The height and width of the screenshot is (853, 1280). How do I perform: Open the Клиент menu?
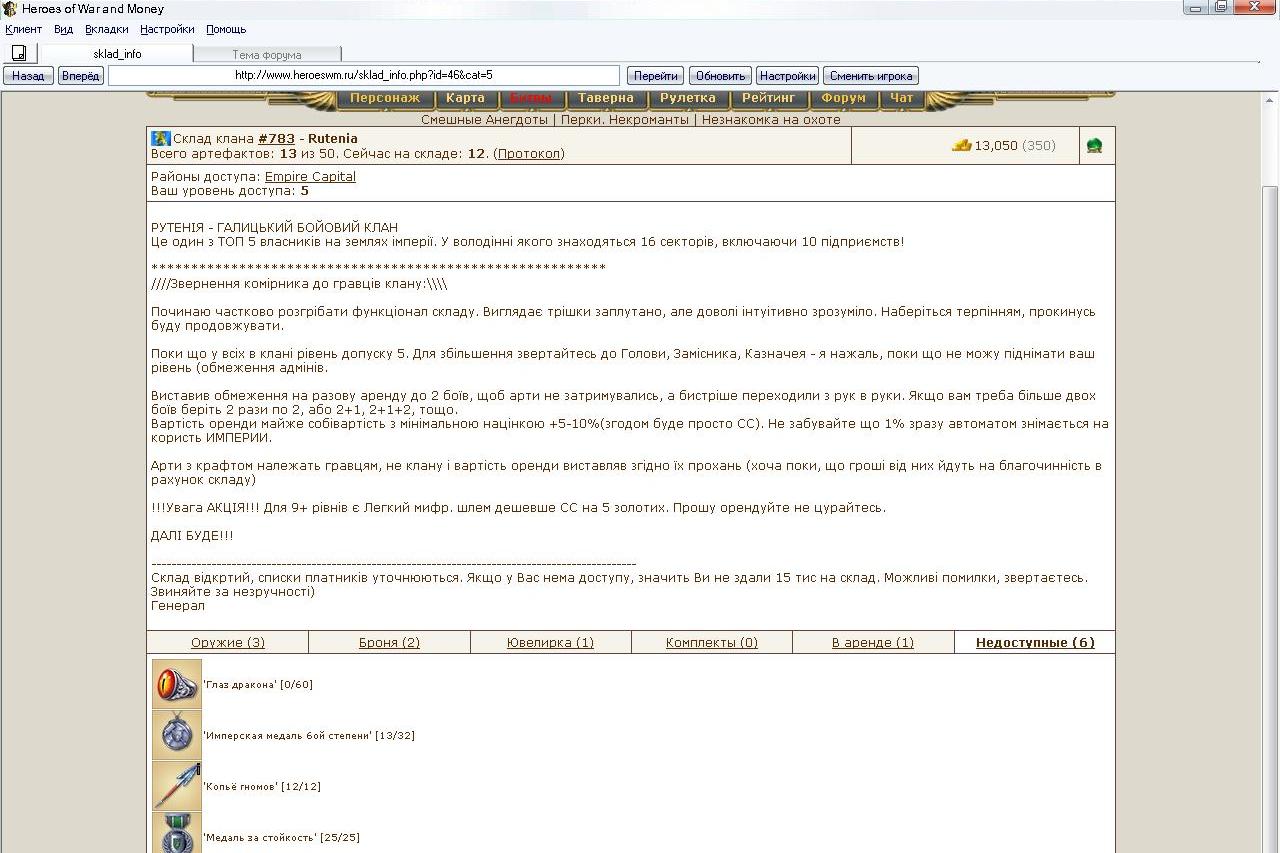tap(24, 30)
